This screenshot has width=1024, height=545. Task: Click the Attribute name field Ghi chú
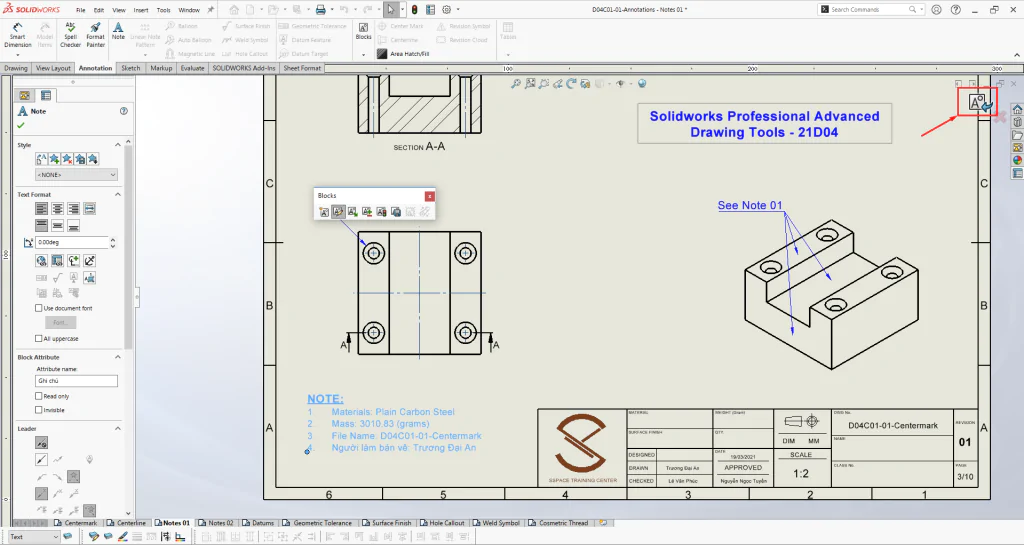pyautogui.click(x=76, y=381)
